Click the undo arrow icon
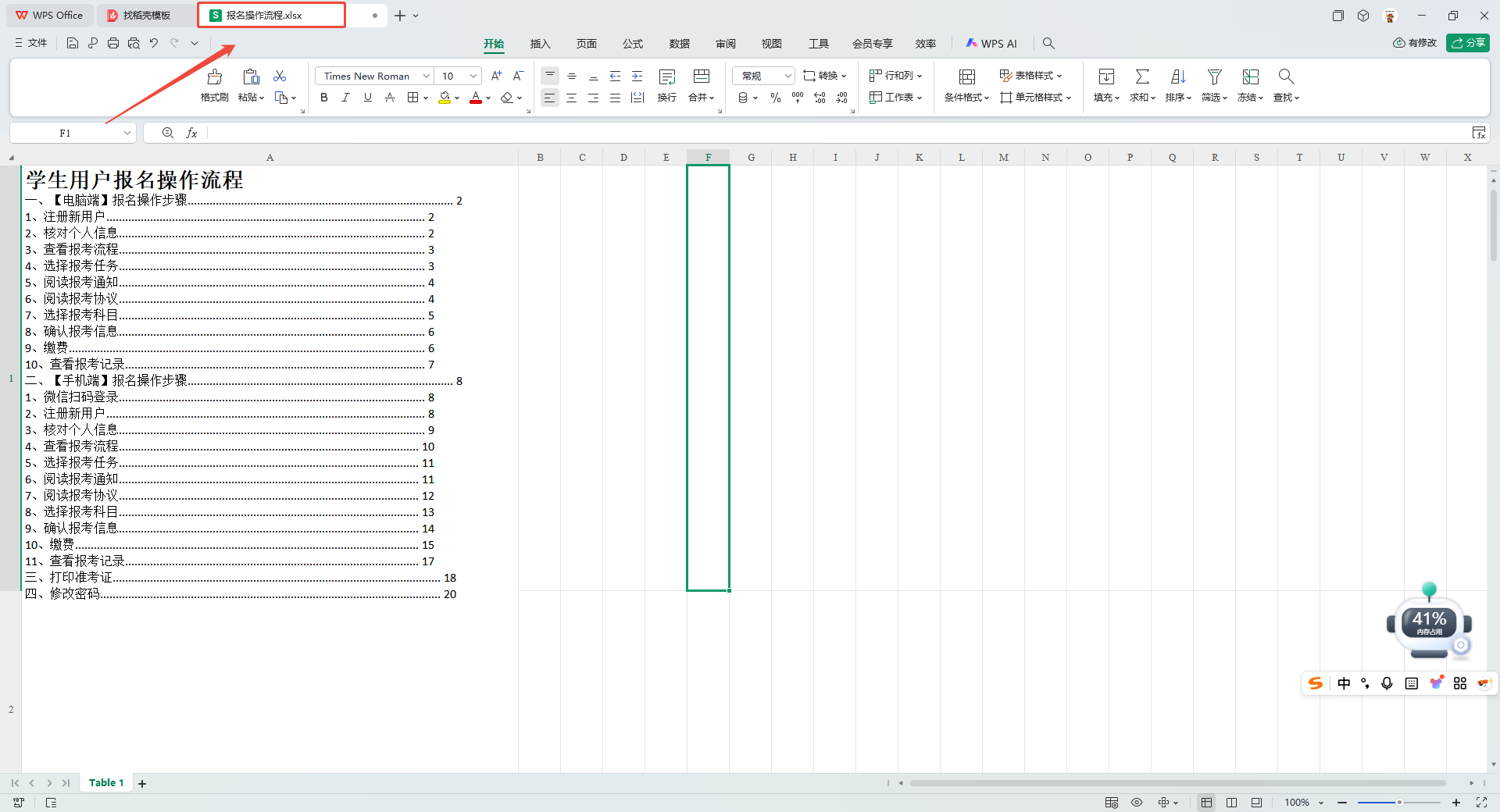1500x812 pixels. click(x=154, y=43)
